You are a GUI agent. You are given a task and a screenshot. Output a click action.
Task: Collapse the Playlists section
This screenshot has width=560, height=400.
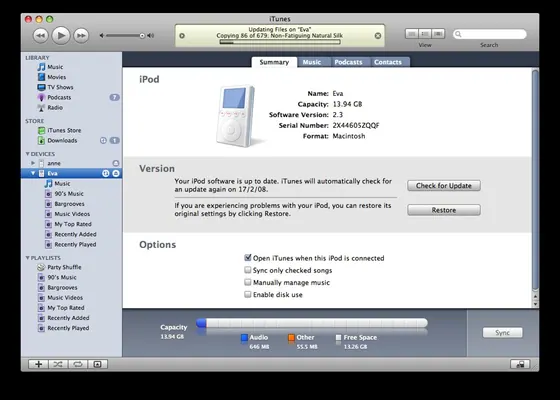pyautogui.click(x=27, y=258)
